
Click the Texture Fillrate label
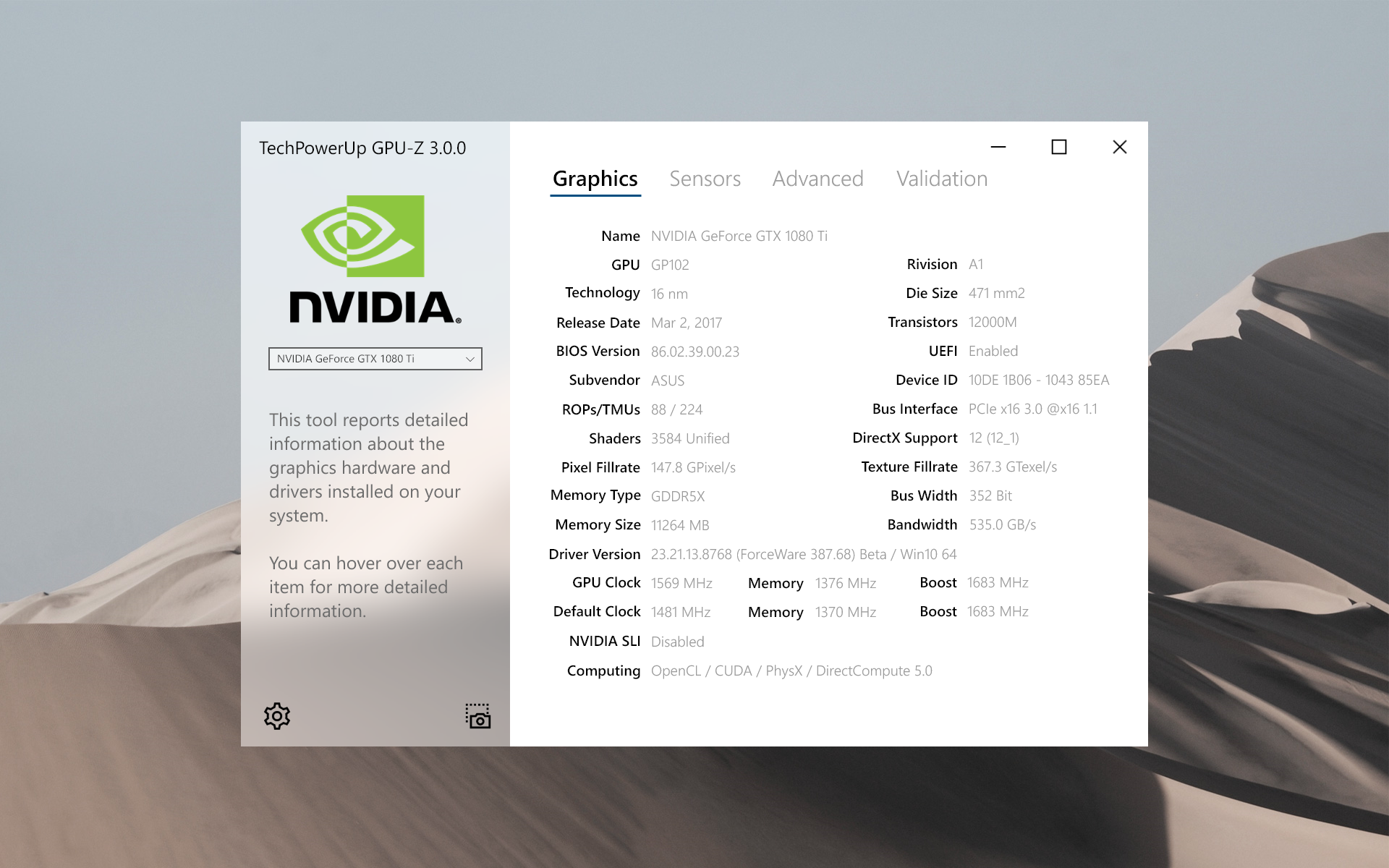(909, 467)
